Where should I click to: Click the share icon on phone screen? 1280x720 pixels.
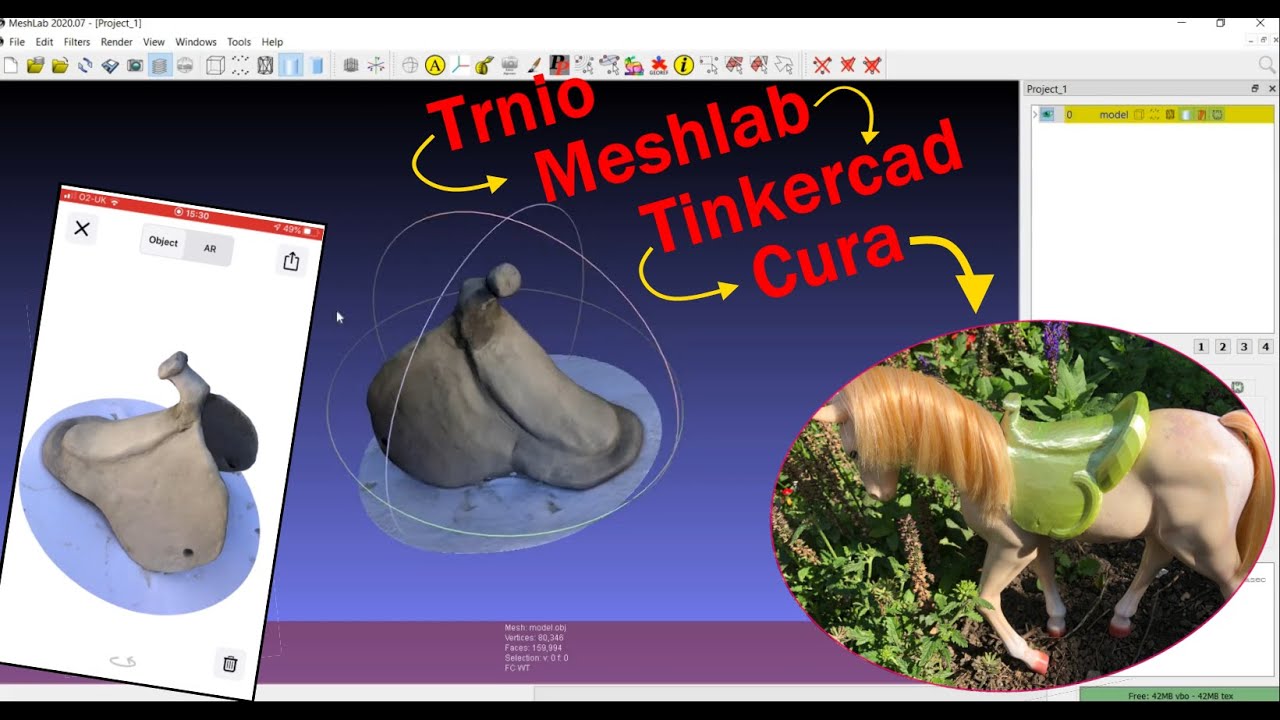pos(291,261)
